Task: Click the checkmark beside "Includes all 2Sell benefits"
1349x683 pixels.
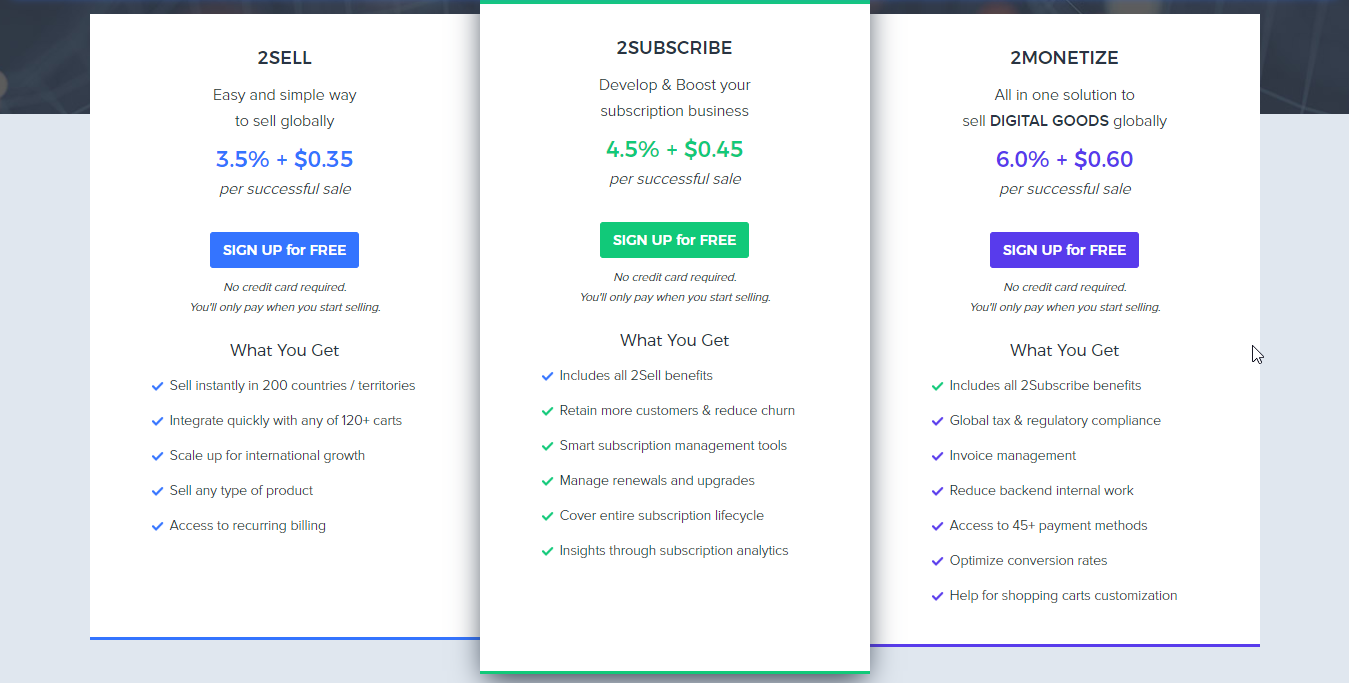Action: (548, 375)
